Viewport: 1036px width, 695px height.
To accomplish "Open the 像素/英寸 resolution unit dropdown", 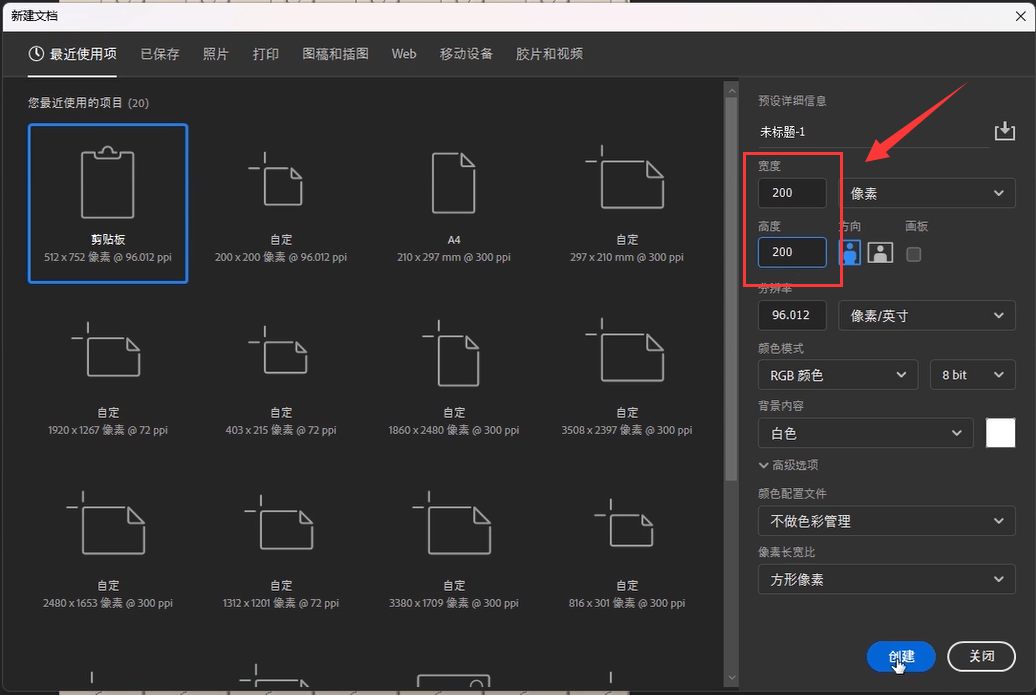I will coord(927,316).
